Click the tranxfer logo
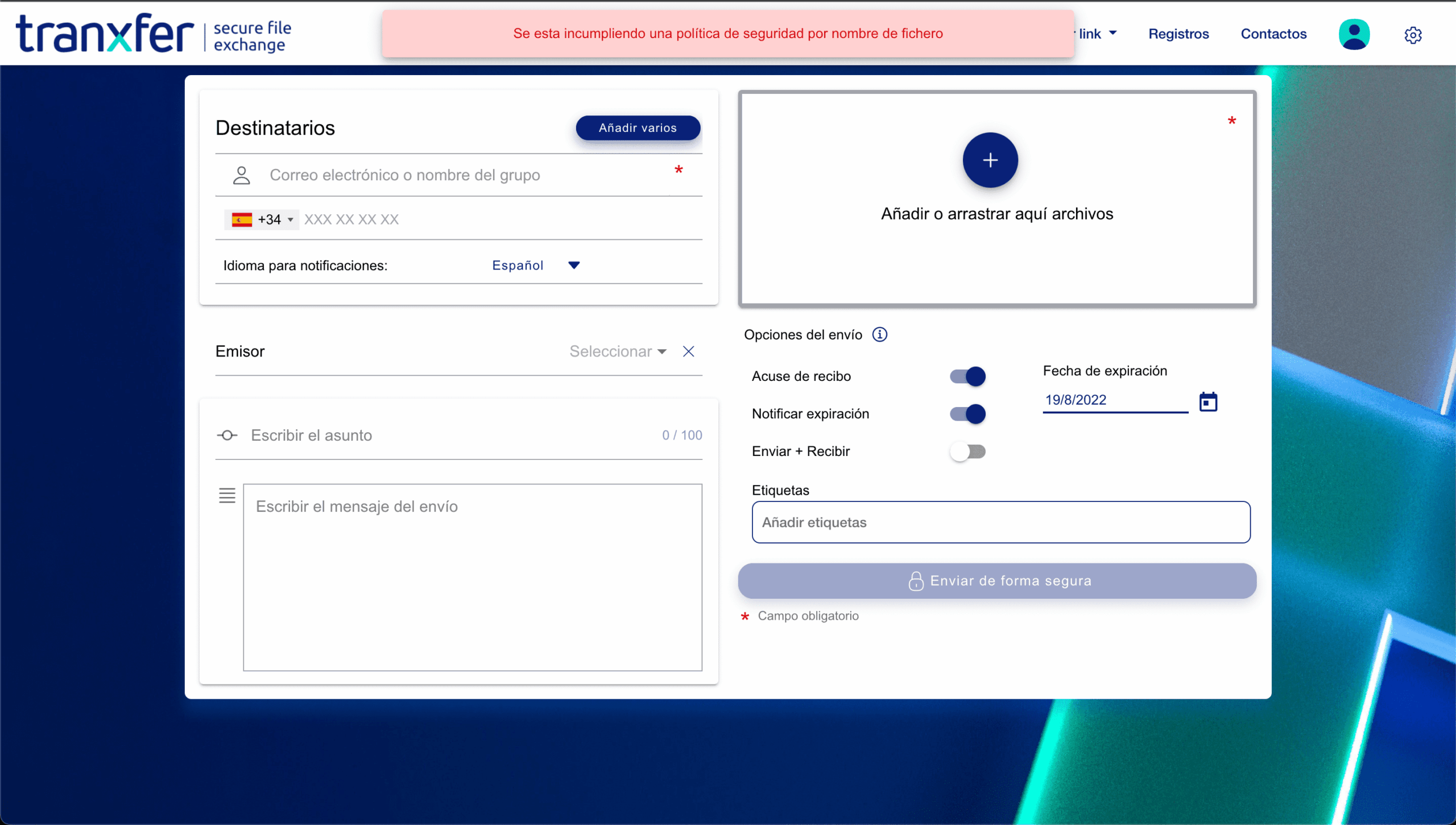 point(105,33)
